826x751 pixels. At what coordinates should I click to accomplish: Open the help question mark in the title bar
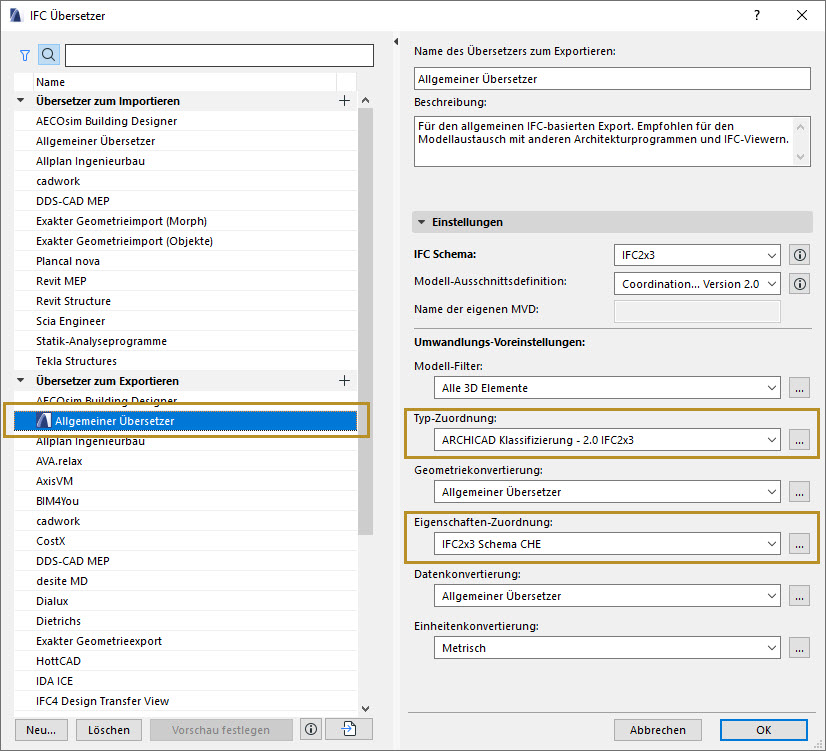[756, 15]
